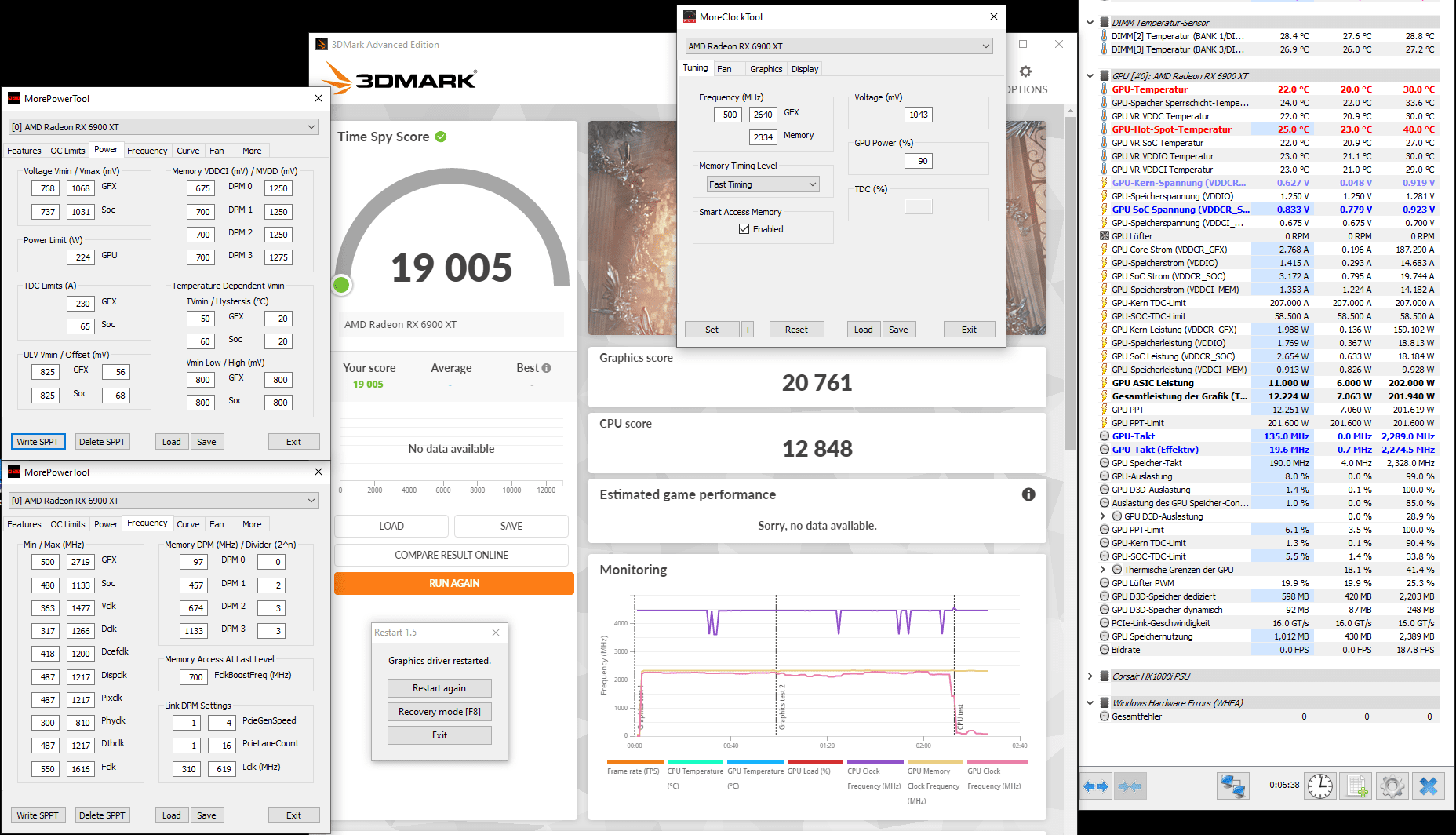
Task: Open the Graphics tab in MoreClockTool
Action: click(x=766, y=69)
